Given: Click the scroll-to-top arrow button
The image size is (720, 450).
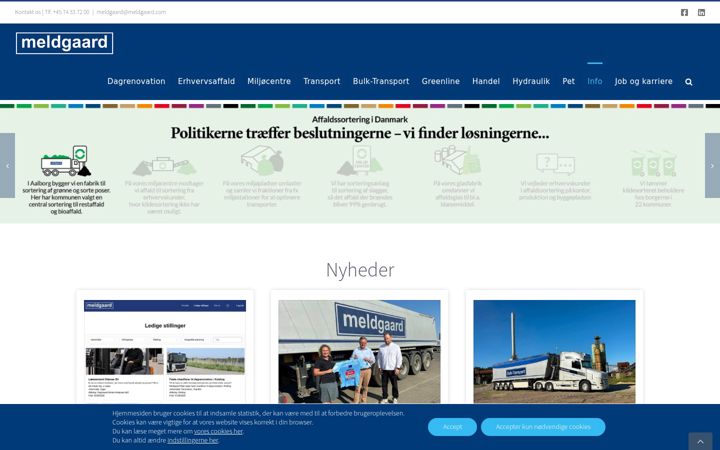Looking at the screenshot, I should pyautogui.click(x=700, y=441).
